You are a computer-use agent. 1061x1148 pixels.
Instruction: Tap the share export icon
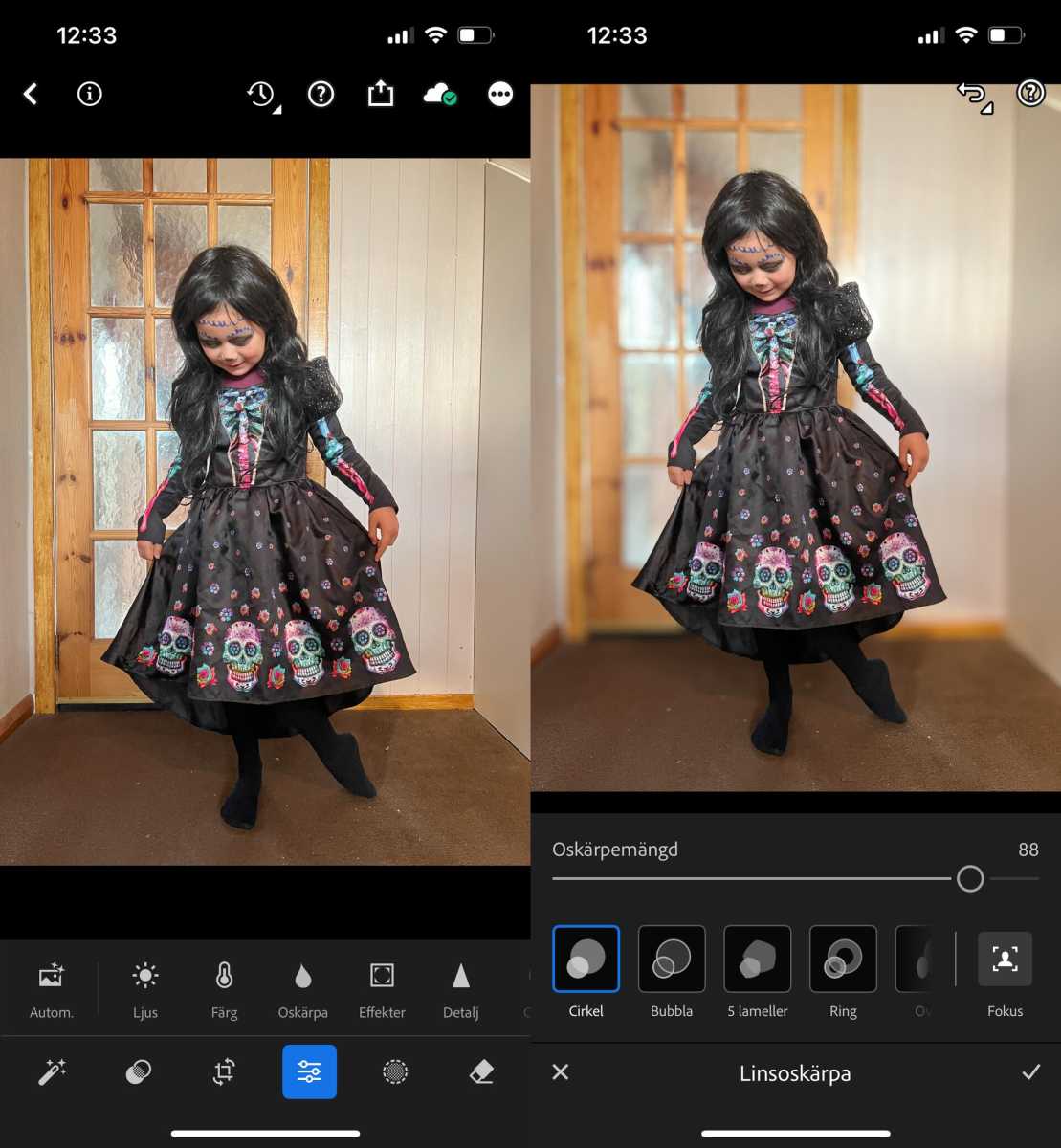click(x=381, y=94)
